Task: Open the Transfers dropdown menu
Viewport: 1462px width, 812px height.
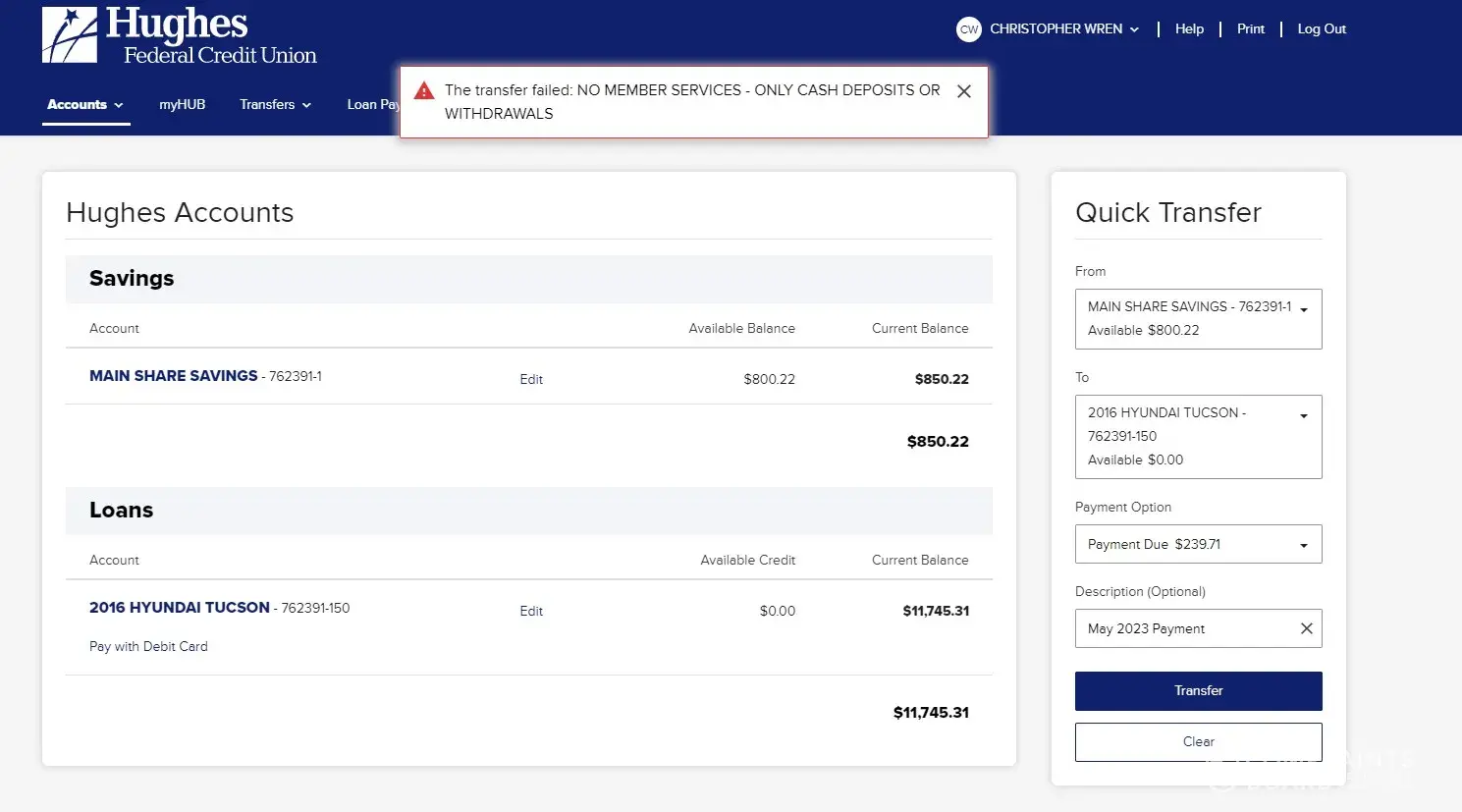Action: (275, 105)
